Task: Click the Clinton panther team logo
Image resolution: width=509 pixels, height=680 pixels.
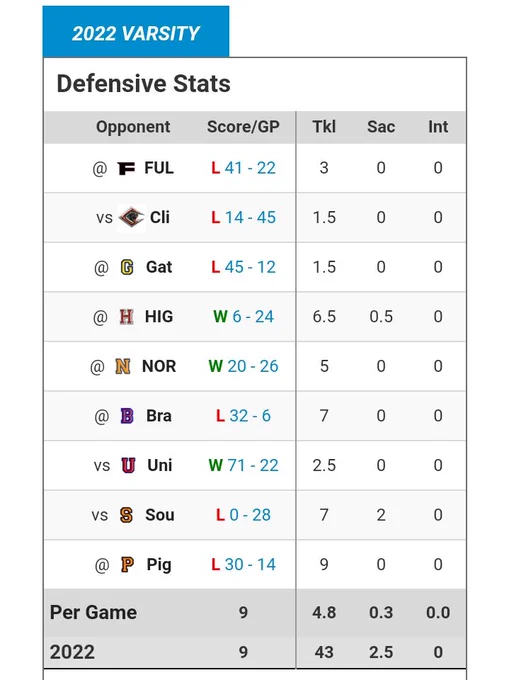Action: point(132,218)
